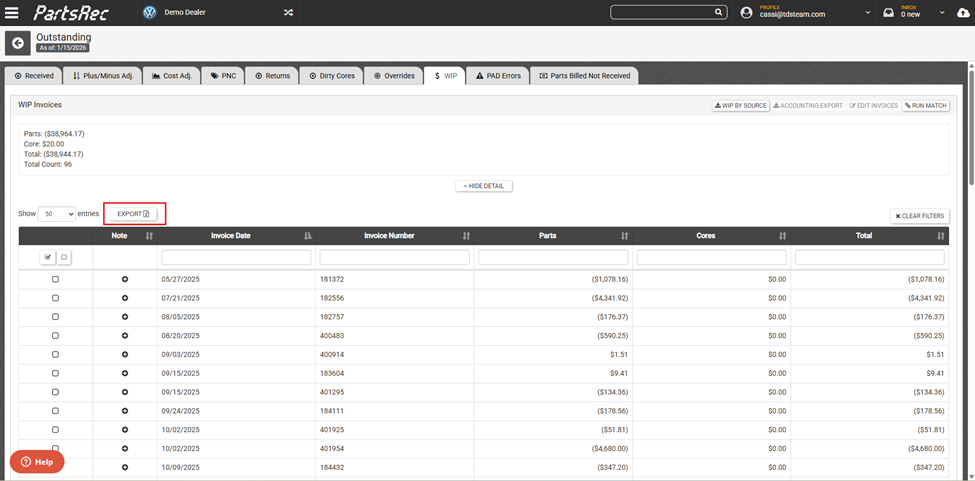
Task: Click the cloud upload icon
Action: (x=963, y=12)
